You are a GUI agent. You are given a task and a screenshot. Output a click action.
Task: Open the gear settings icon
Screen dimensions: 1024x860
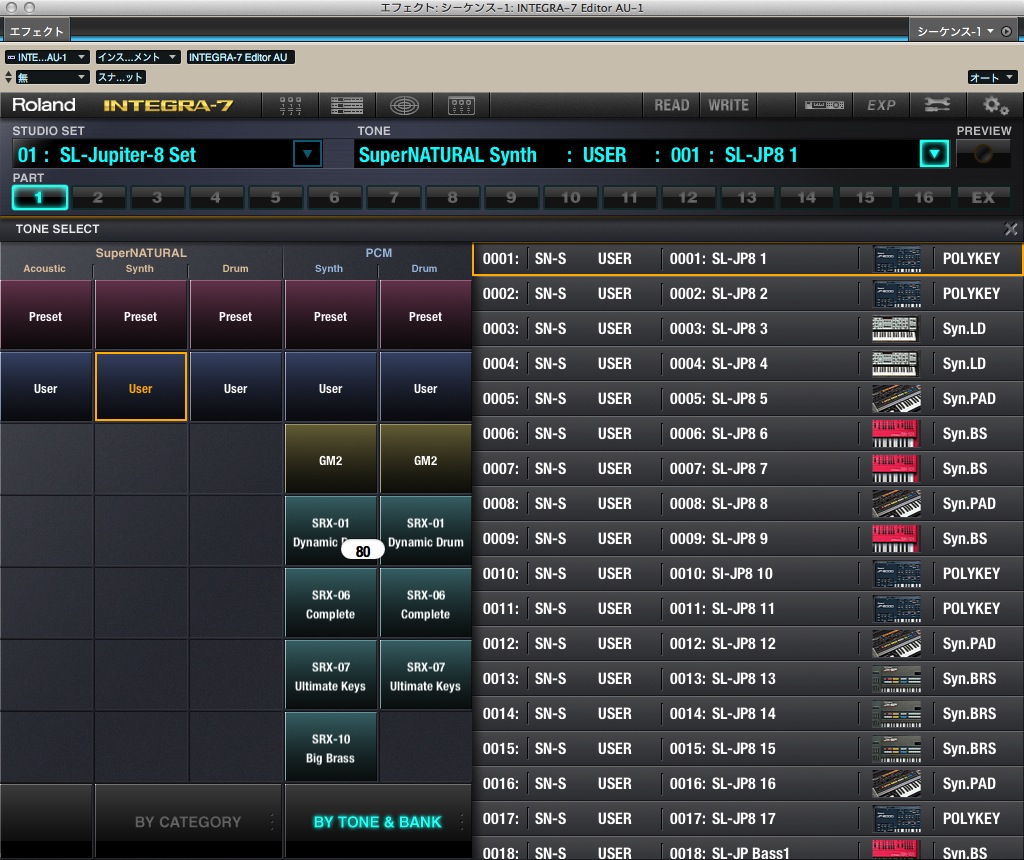click(x=995, y=105)
